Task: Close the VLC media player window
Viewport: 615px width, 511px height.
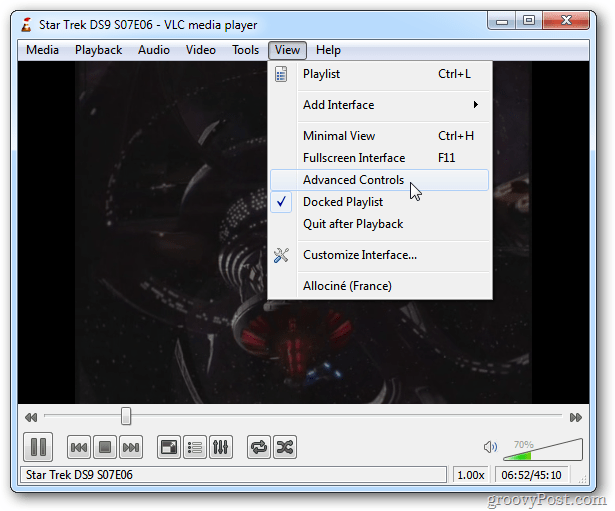Action: tap(566, 20)
